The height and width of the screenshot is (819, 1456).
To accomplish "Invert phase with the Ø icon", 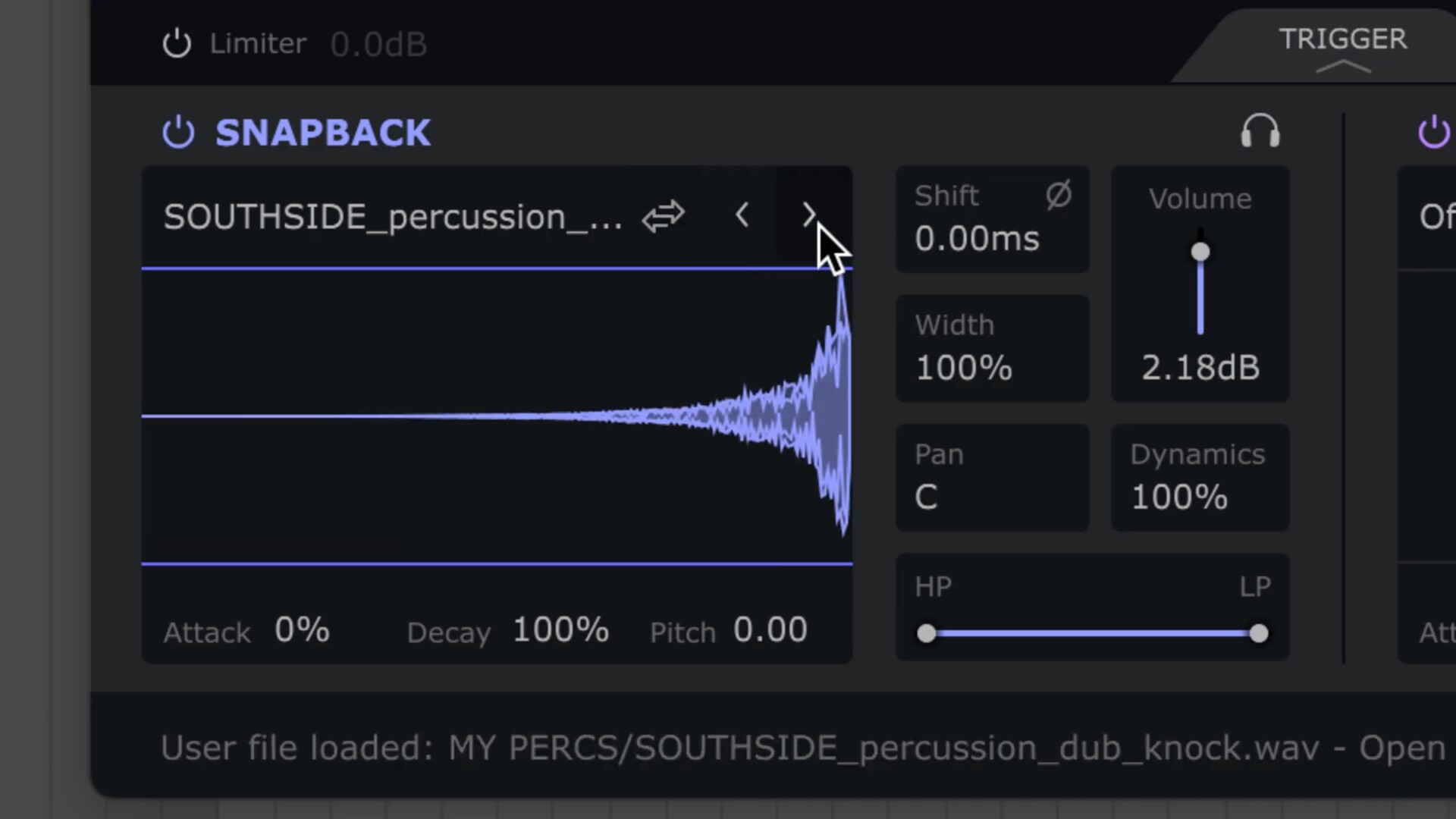I will 1059,195.
